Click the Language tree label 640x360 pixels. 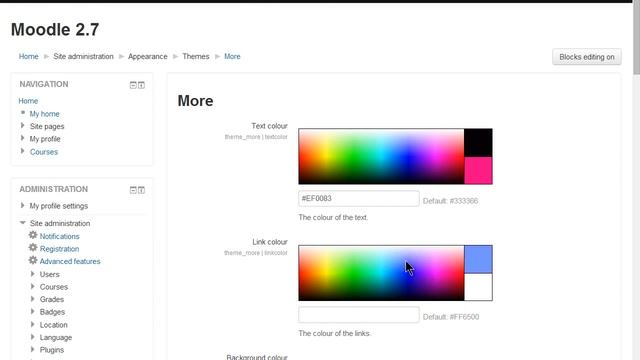56,338
